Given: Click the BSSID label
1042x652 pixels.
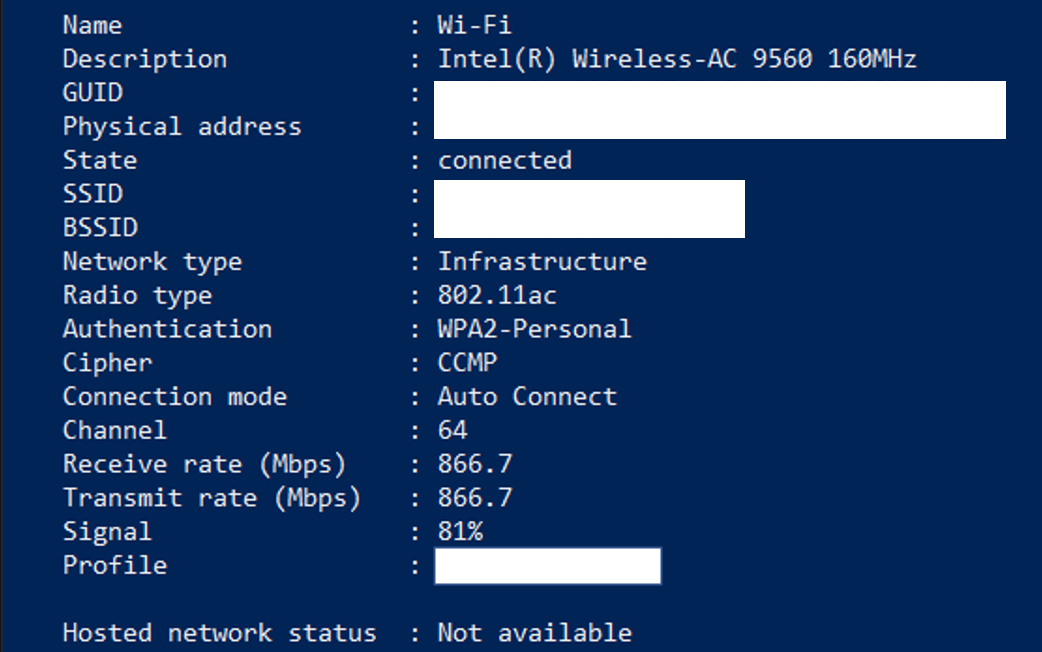Looking at the screenshot, I should (100, 227).
